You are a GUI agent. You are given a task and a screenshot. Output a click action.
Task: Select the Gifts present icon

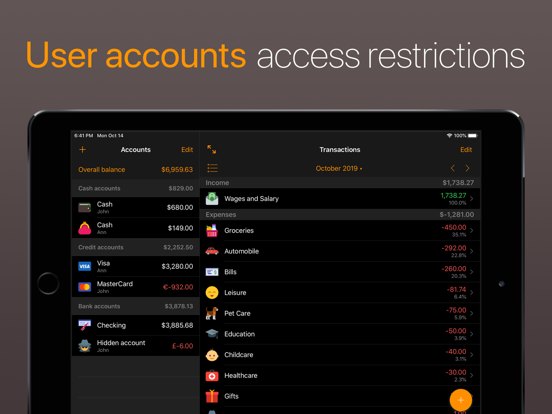[212, 396]
